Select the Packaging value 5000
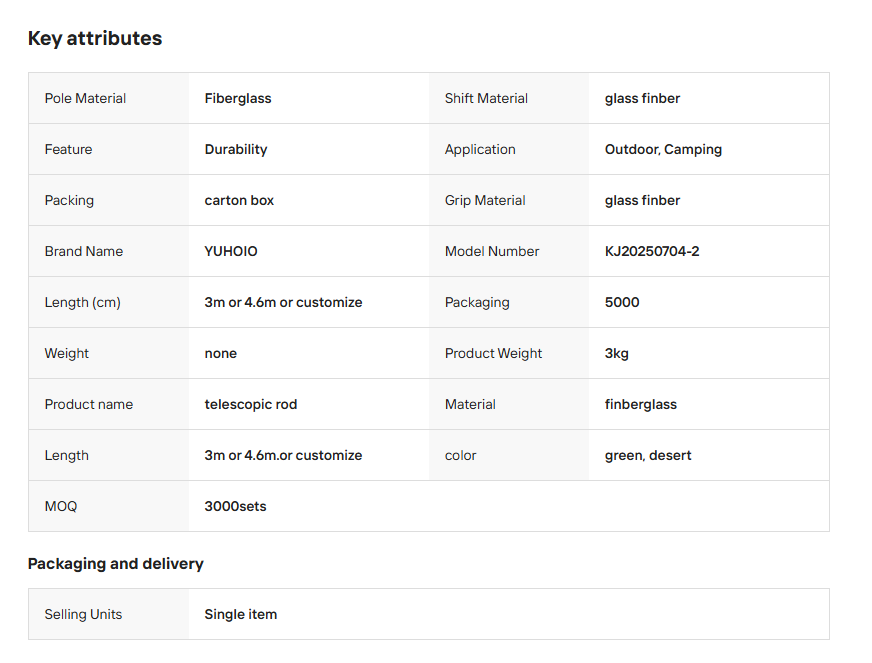 coord(622,302)
